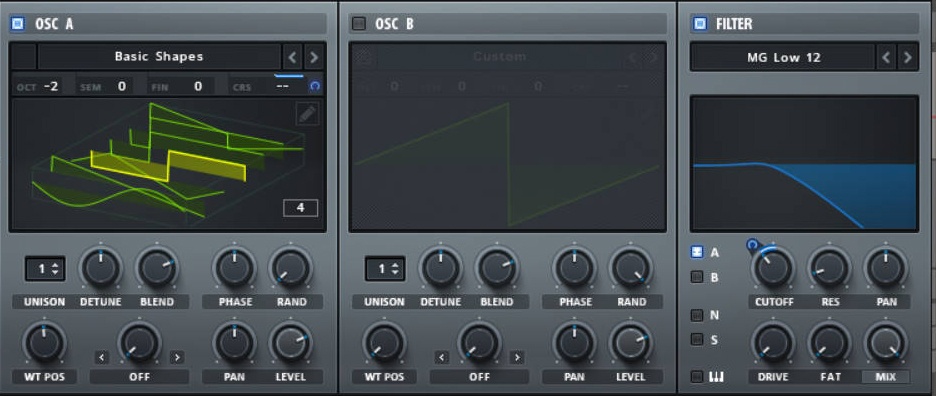Click the OSC B Pan knob
936x396 pixels.
(574, 343)
